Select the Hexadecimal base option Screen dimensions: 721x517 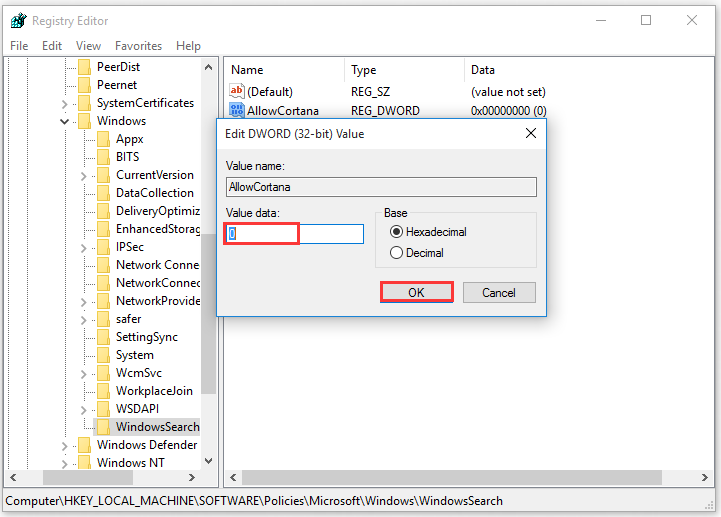tap(396, 231)
